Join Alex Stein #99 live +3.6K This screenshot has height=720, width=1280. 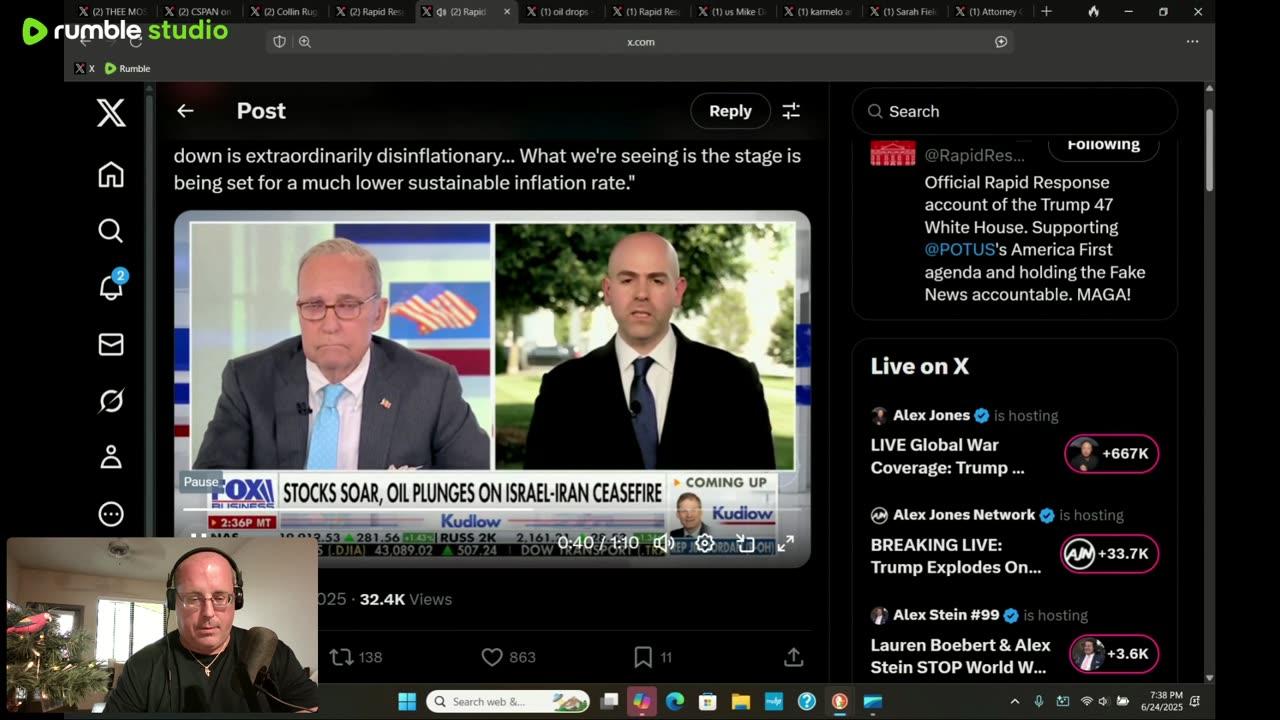[1114, 654]
